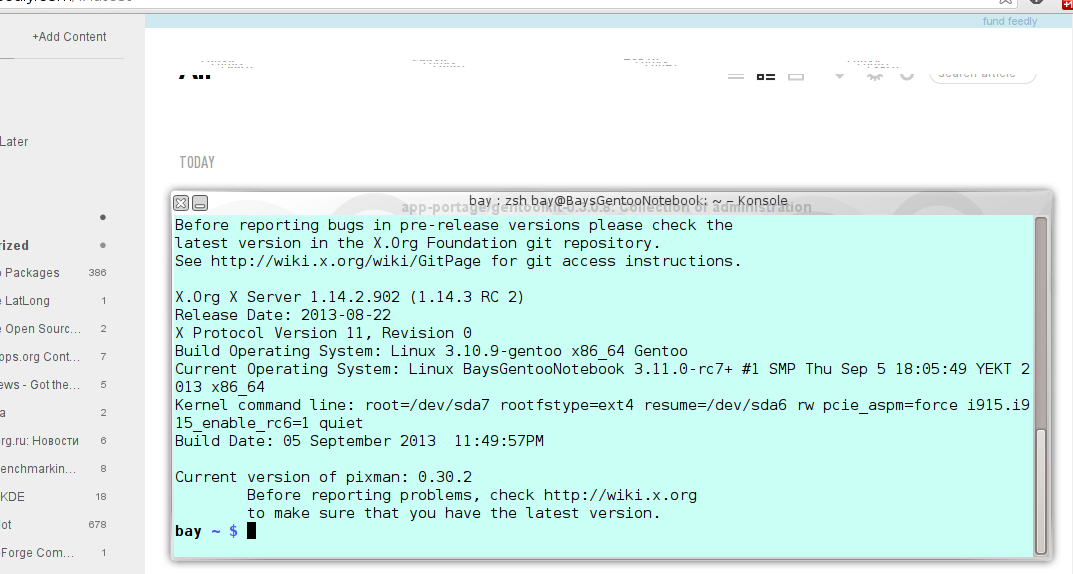Click the Konsole keep-above button in titlebar

pyautogui.click(x=200, y=202)
